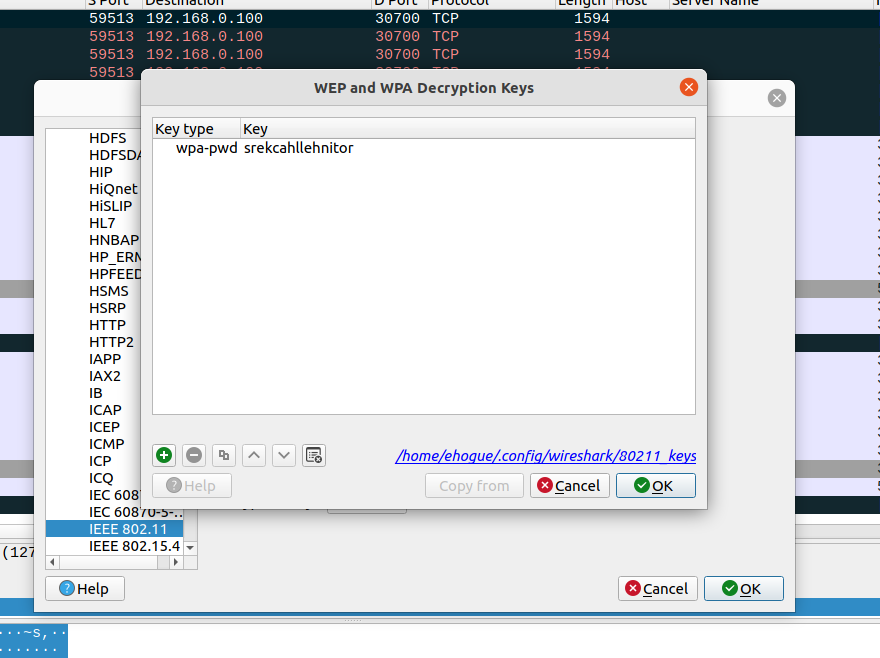Sort by Key column header
The image size is (880, 658).
468,129
